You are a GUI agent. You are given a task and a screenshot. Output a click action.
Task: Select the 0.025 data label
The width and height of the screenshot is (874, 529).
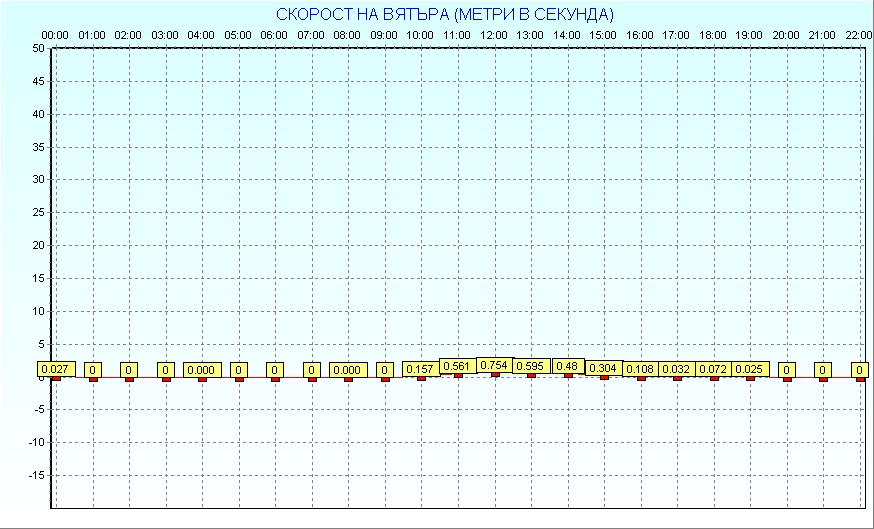pos(750,369)
